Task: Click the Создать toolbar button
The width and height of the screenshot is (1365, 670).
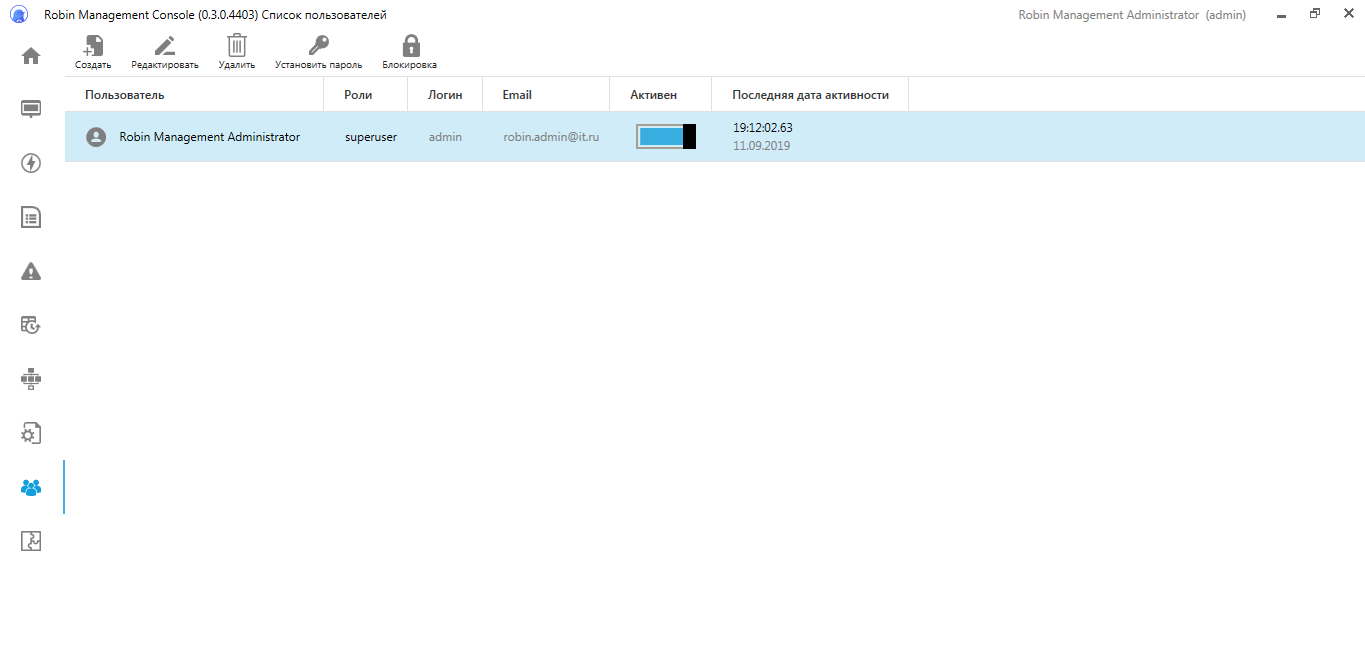Action: (x=93, y=52)
